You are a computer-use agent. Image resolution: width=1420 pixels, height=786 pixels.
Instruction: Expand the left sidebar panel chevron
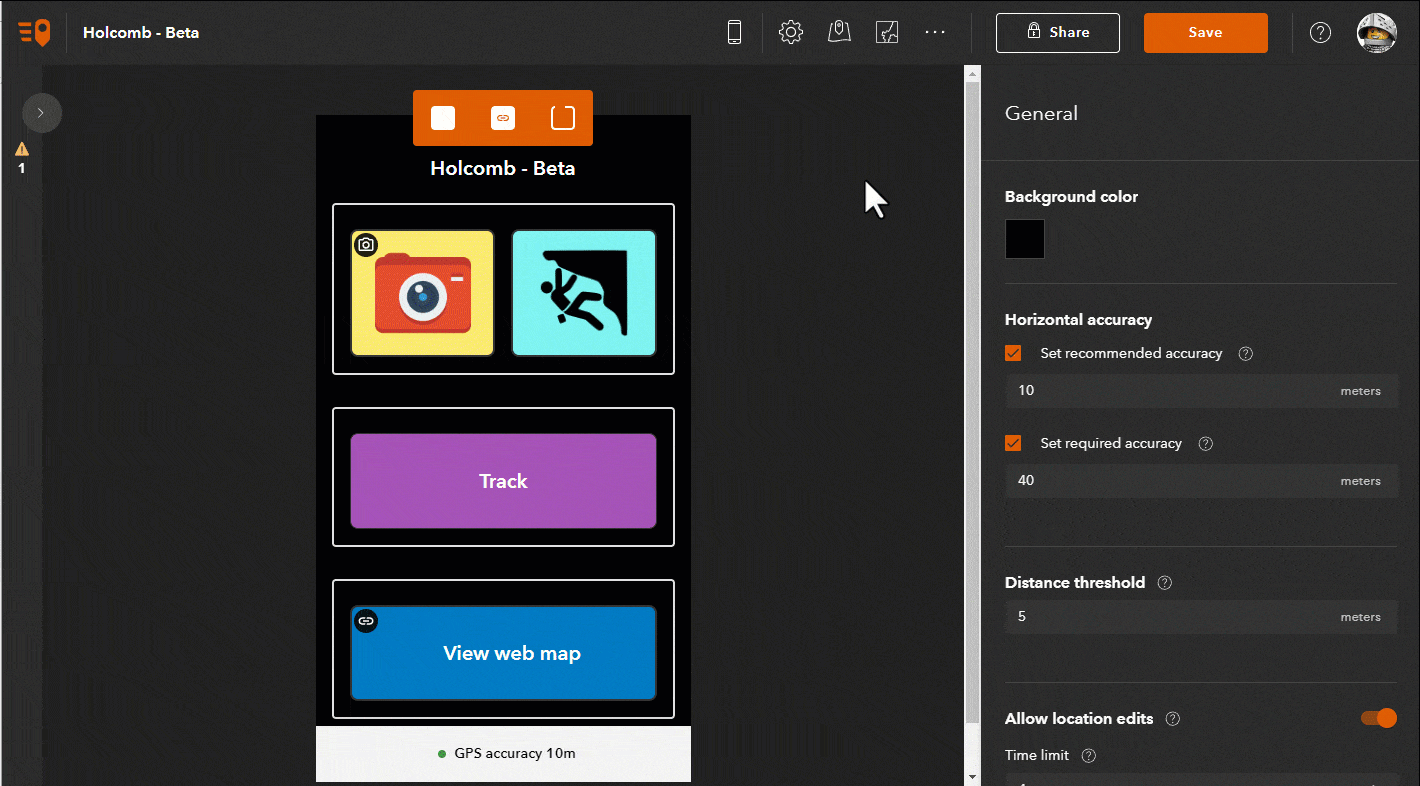pos(42,113)
